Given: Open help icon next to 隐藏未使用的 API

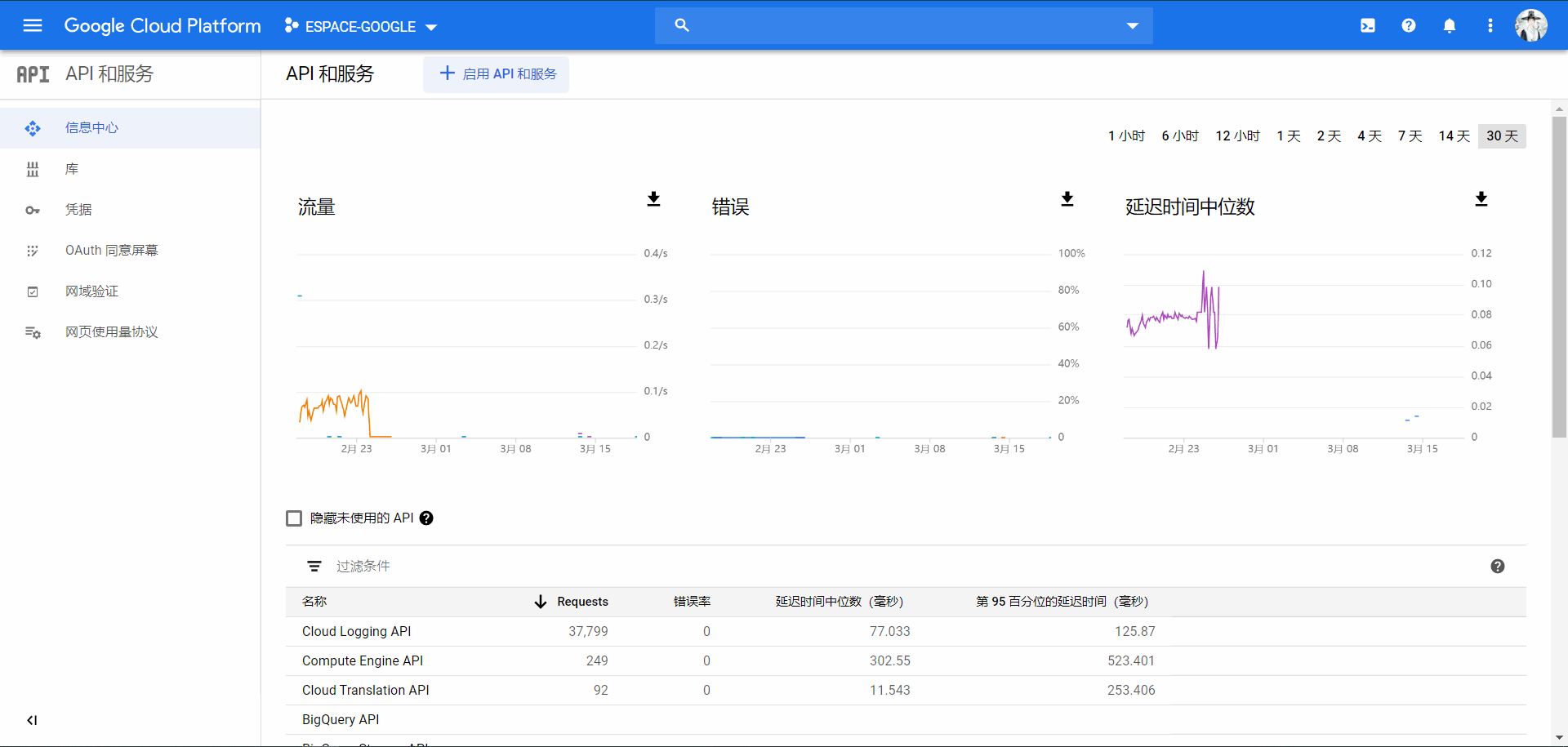Looking at the screenshot, I should [x=426, y=518].
